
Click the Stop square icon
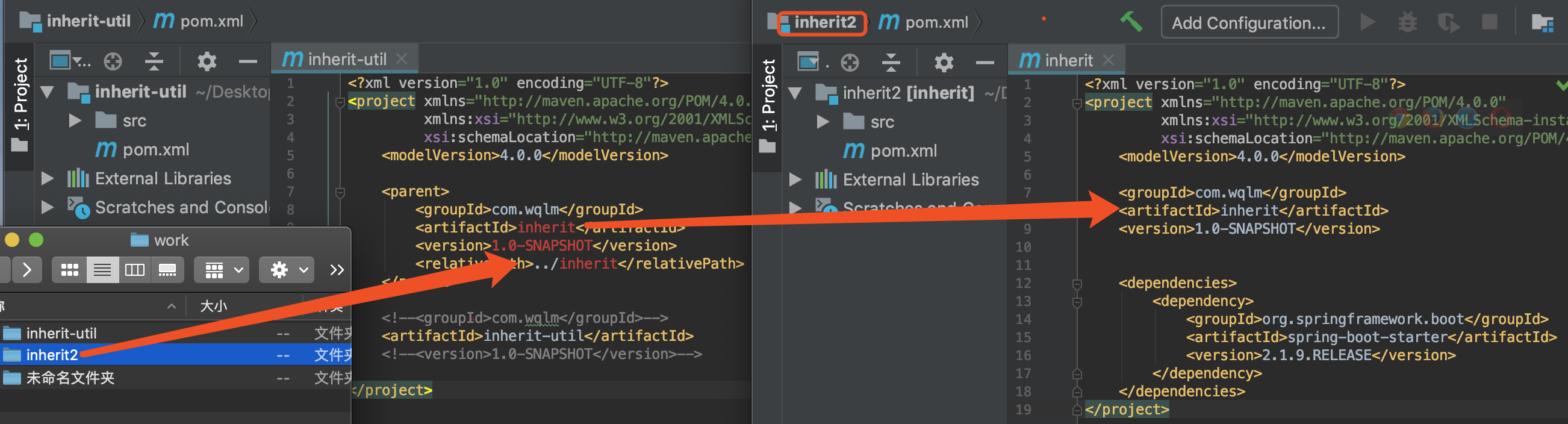click(x=1489, y=22)
